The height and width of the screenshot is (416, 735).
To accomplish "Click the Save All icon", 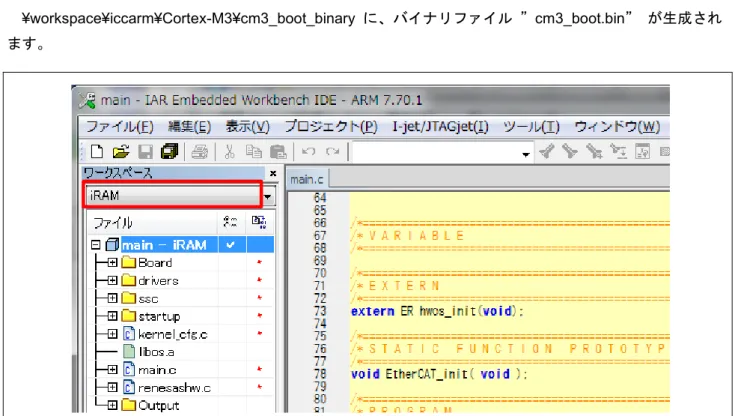I will point(169,151).
